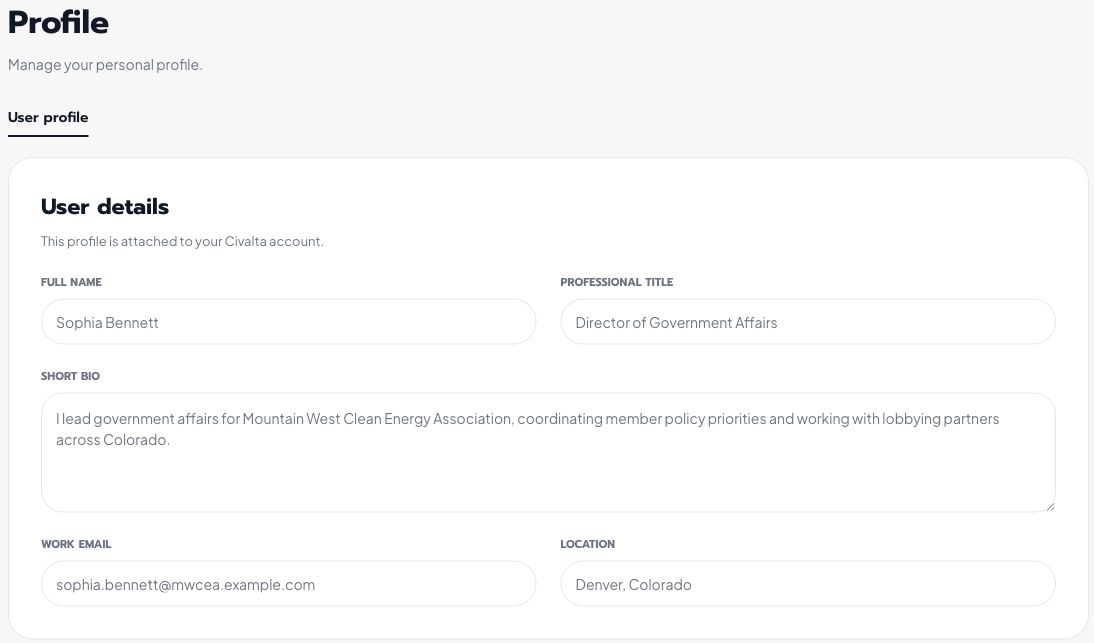Edit the Work Email input field
1094x643 pixels.
coord(288,584)
